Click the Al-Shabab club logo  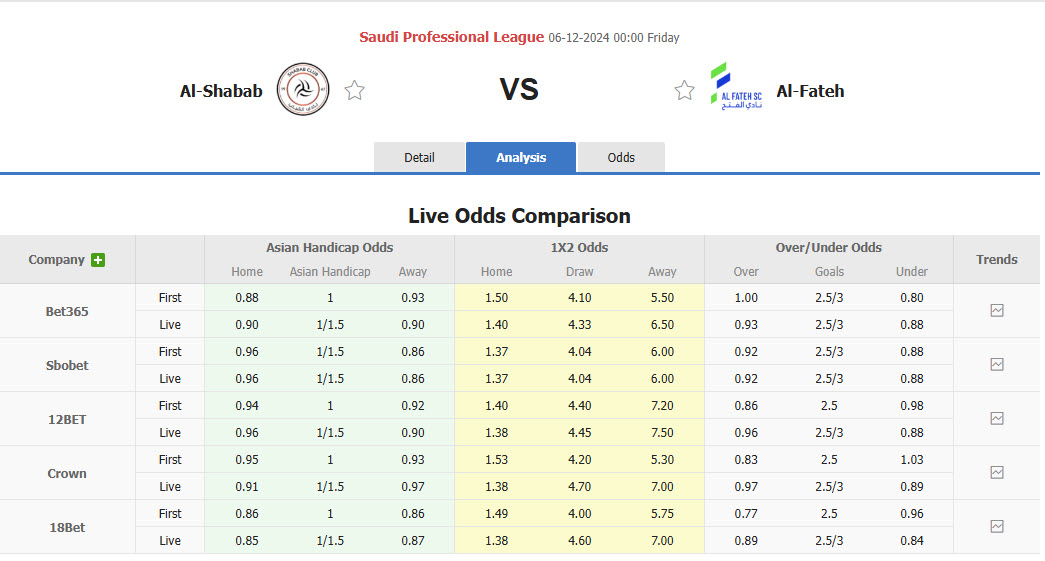tap(302, 91)
